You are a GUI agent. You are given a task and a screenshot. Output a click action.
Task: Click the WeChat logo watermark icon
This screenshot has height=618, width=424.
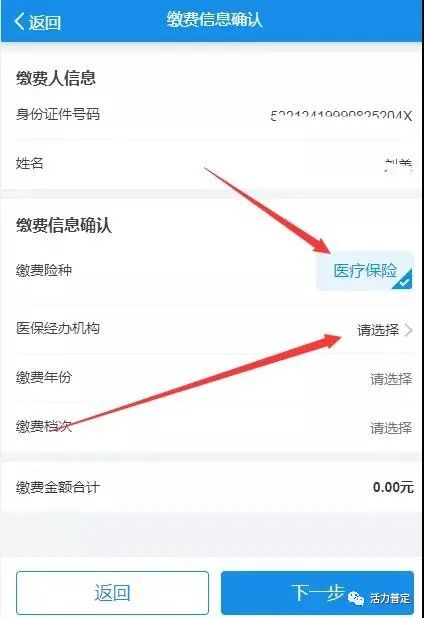coord(356,598)
